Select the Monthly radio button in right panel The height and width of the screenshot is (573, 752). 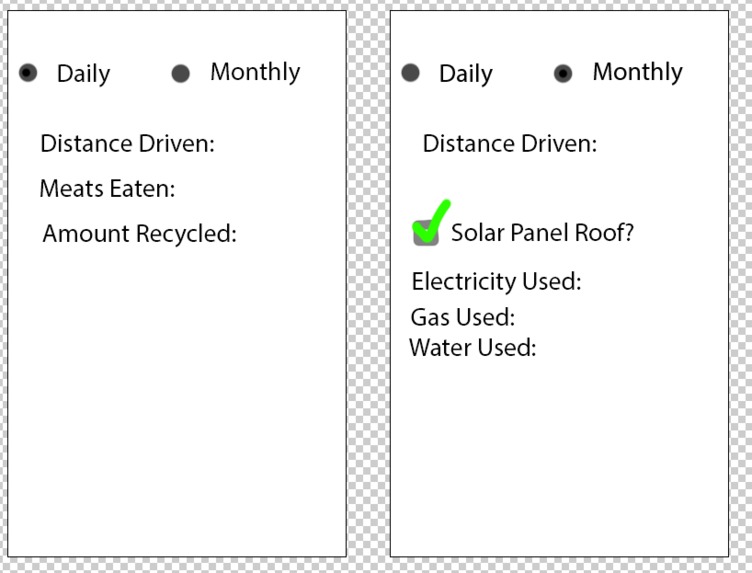click(563, 73)
